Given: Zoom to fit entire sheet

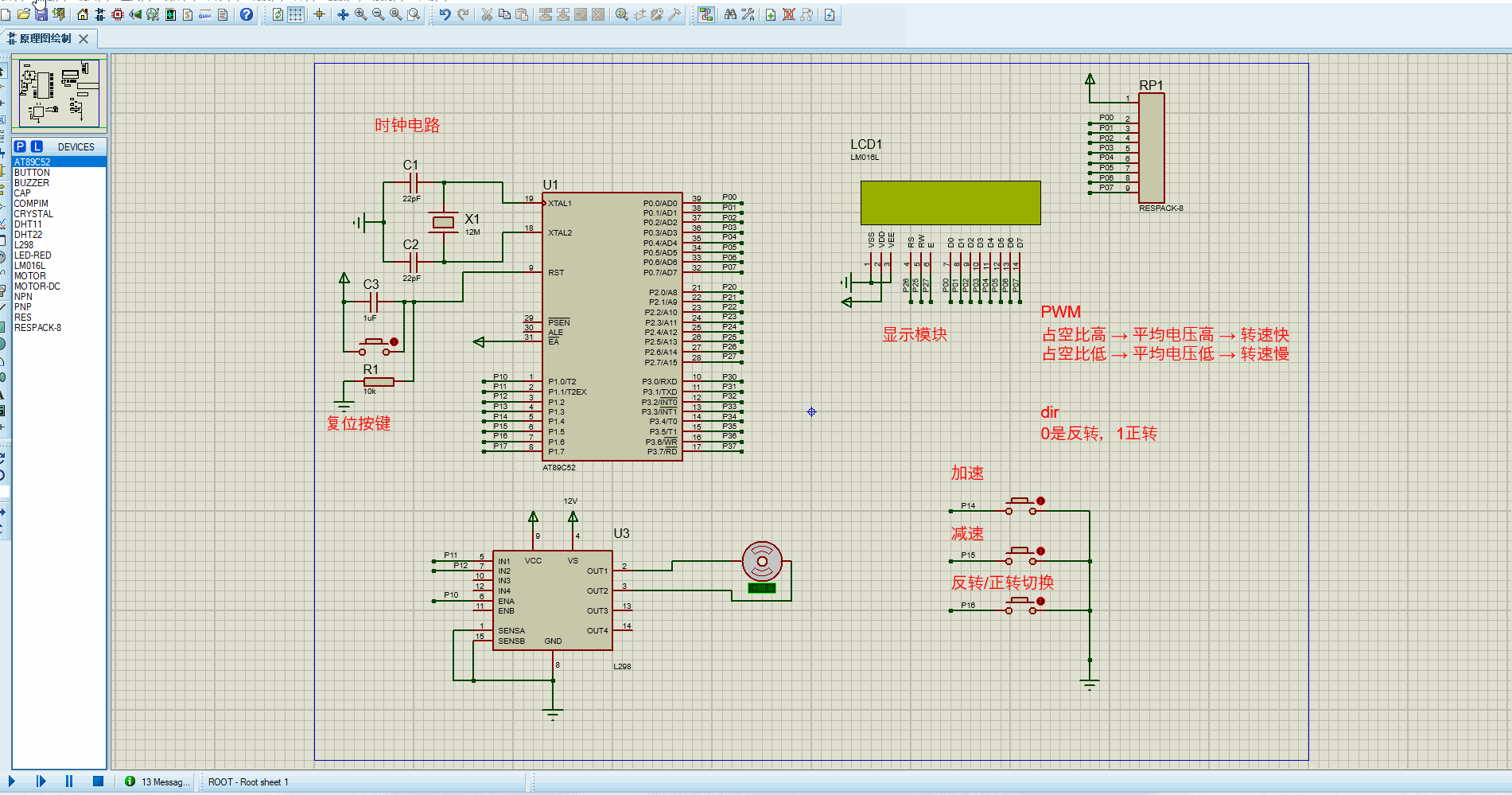Looking at the screenshot, I should 395,14.
